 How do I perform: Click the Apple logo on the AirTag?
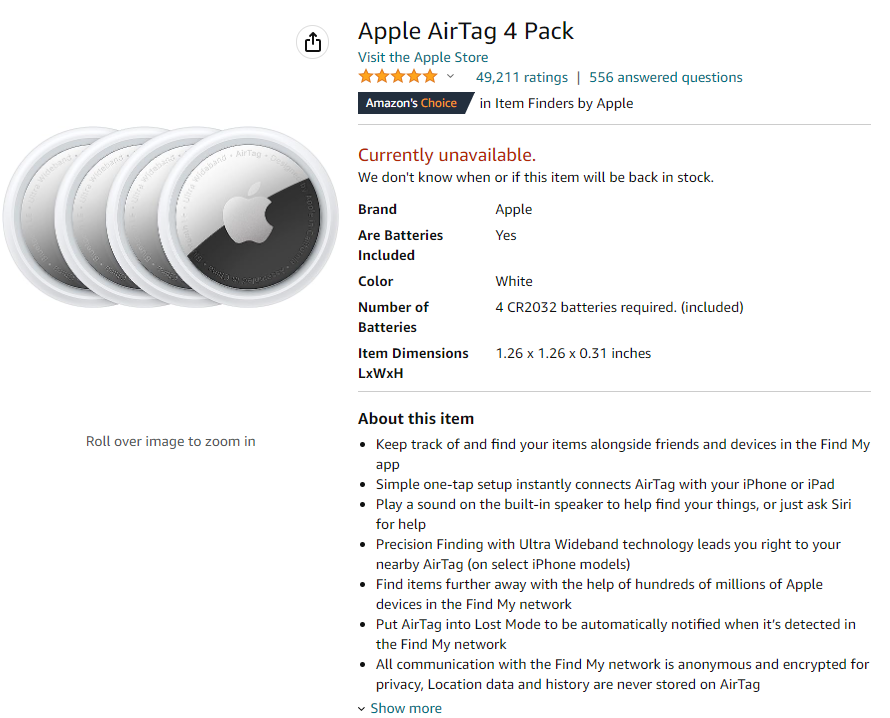click(x=247, y=213)
